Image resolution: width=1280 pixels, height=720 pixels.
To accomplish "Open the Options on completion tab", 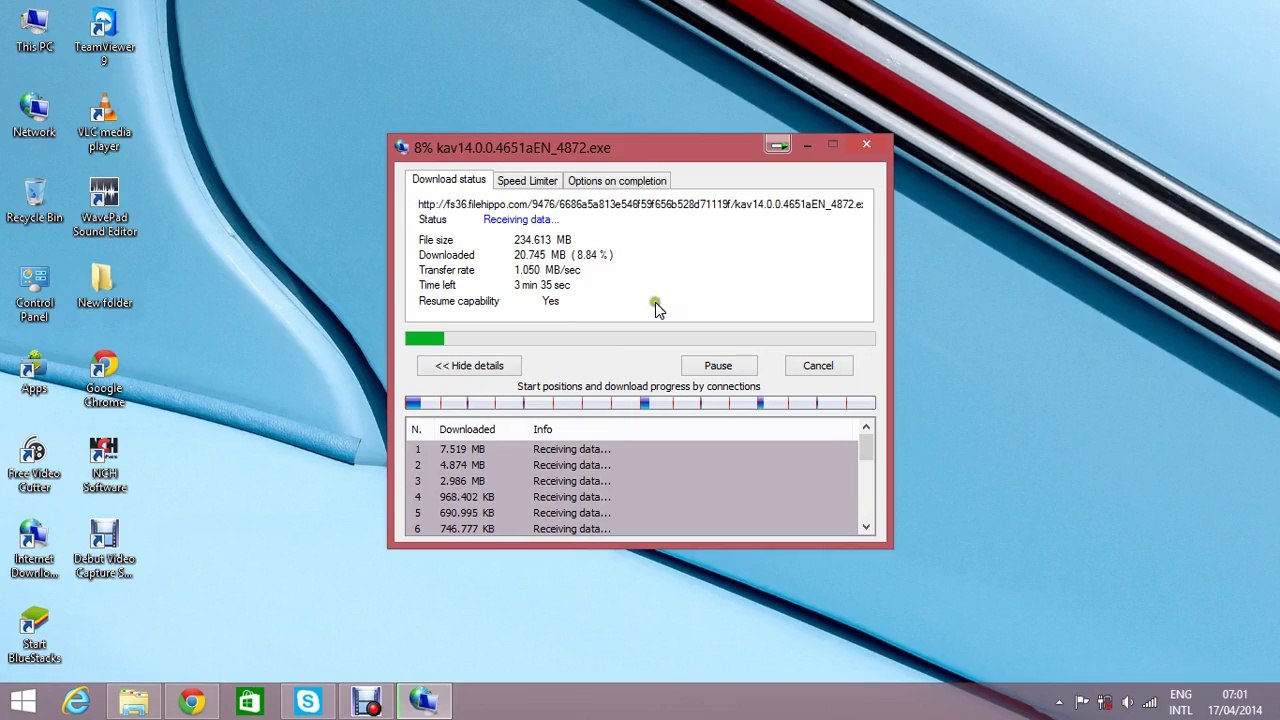I will pos(617,181).
